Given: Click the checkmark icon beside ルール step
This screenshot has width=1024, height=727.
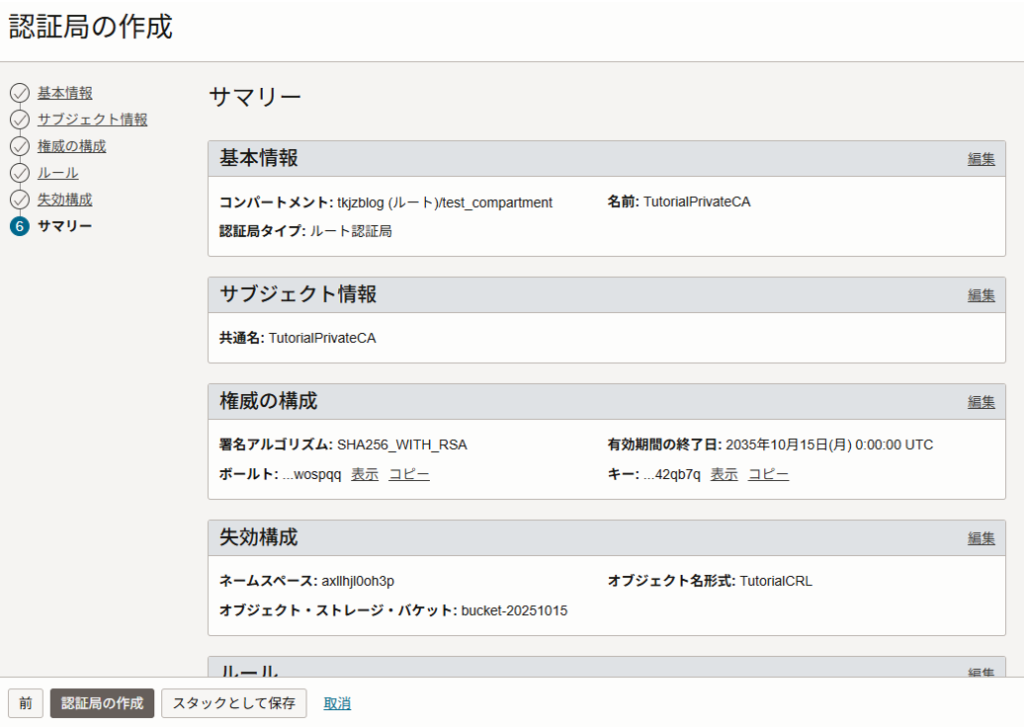Looking at the screenshot, I should tap(19, 173).
